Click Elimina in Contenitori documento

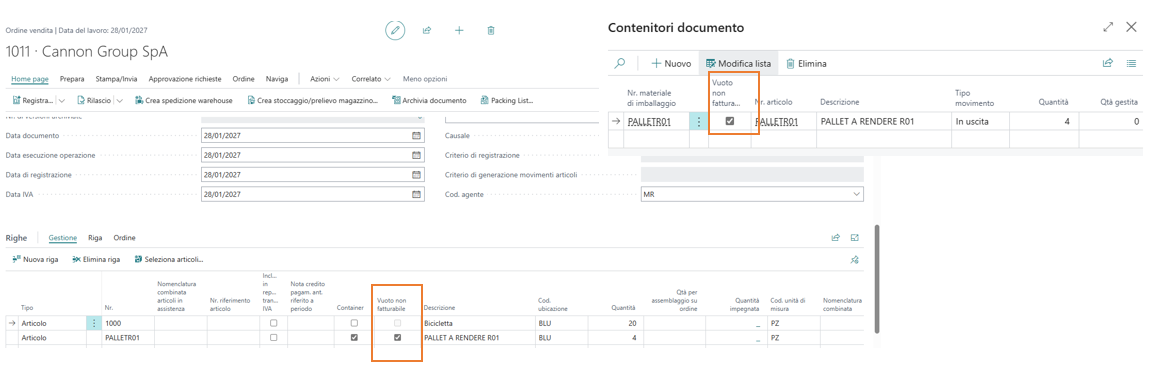(x=806, y=64)
